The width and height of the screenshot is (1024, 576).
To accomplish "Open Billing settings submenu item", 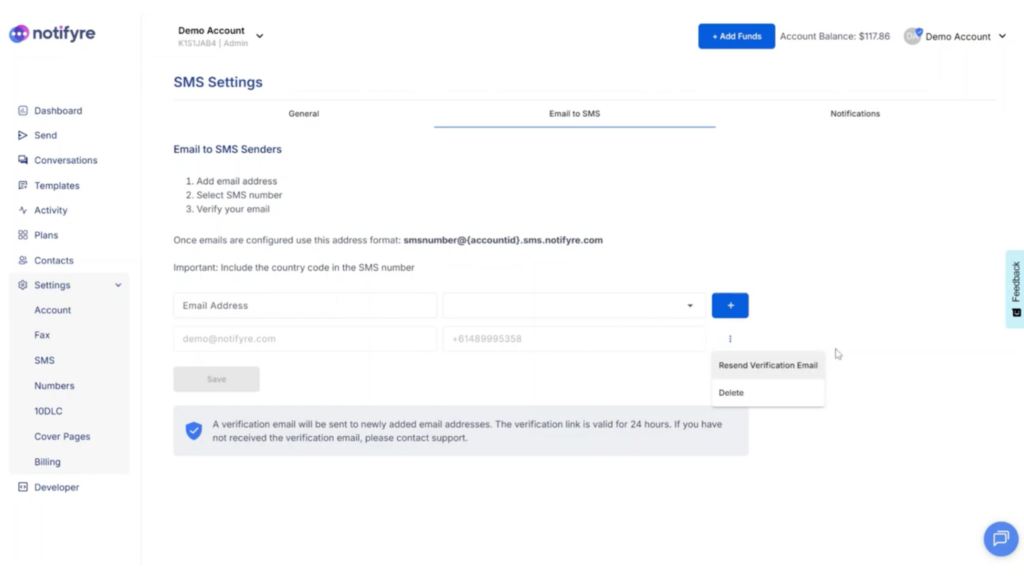I will click(47, 462).
